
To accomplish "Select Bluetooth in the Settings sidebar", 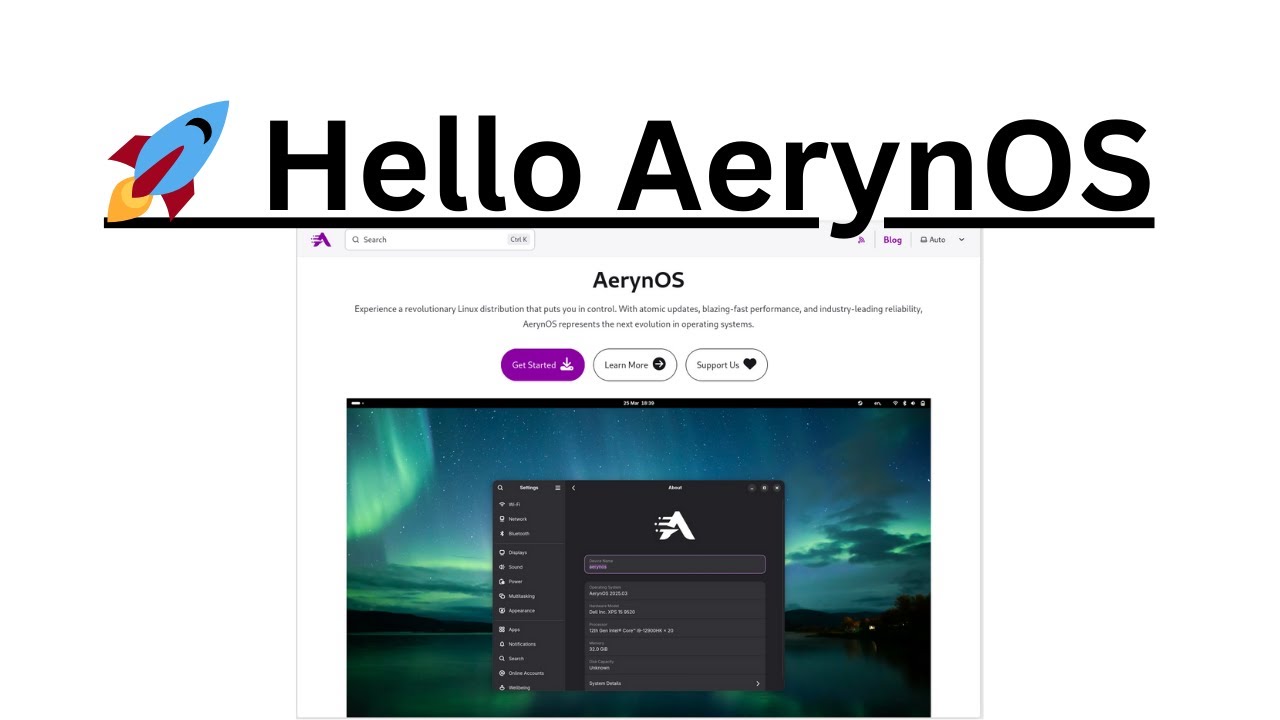I will (x=529, y=533).
